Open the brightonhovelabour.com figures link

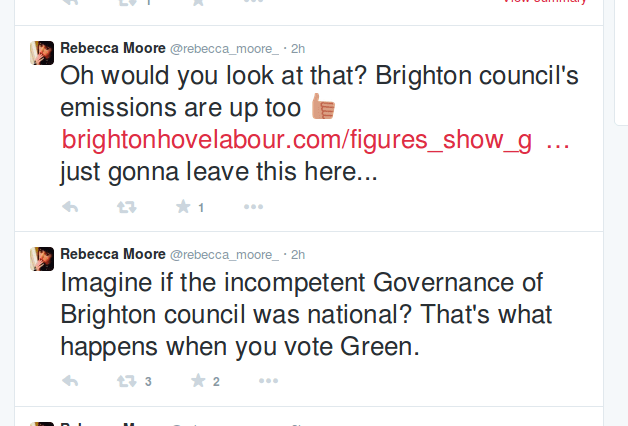click(x=296, y=140)
